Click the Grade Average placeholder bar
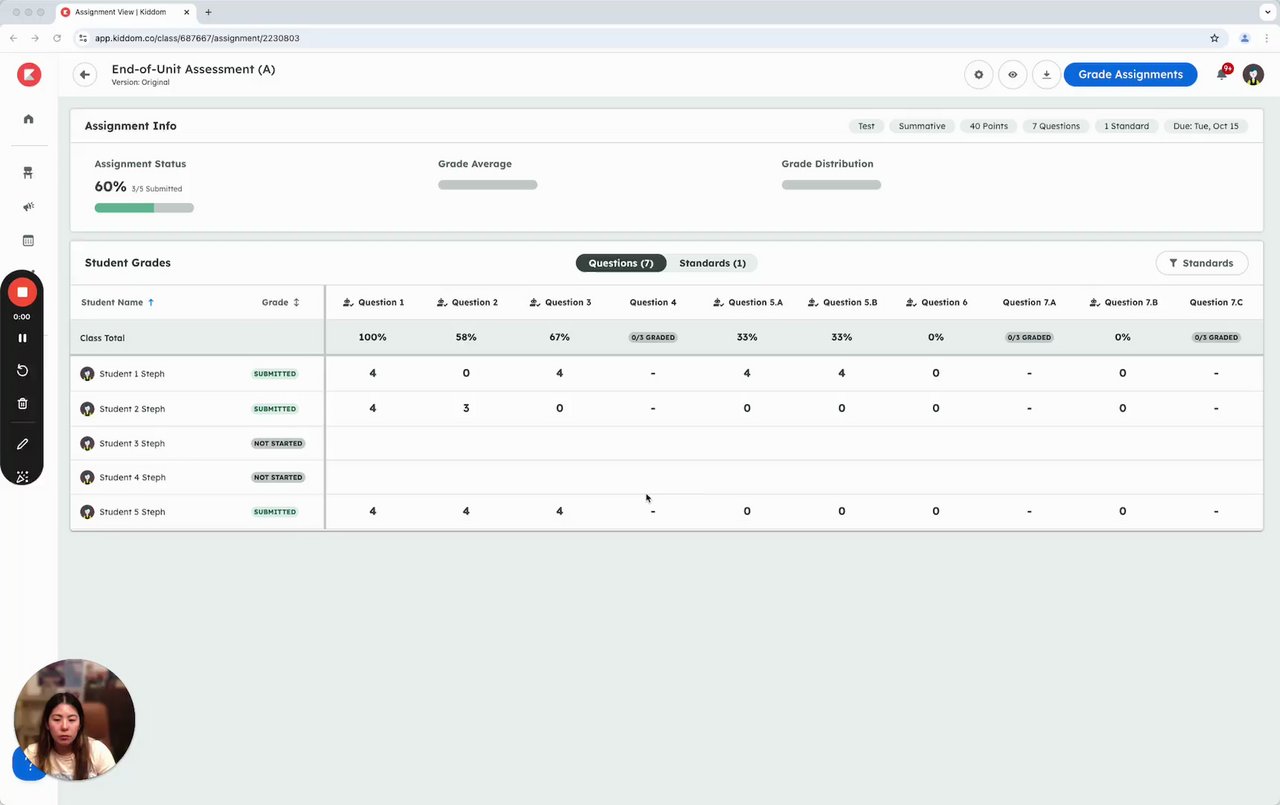Image resolution: width=1280 pixels, height=805 pixels. (x=488, y=185)
